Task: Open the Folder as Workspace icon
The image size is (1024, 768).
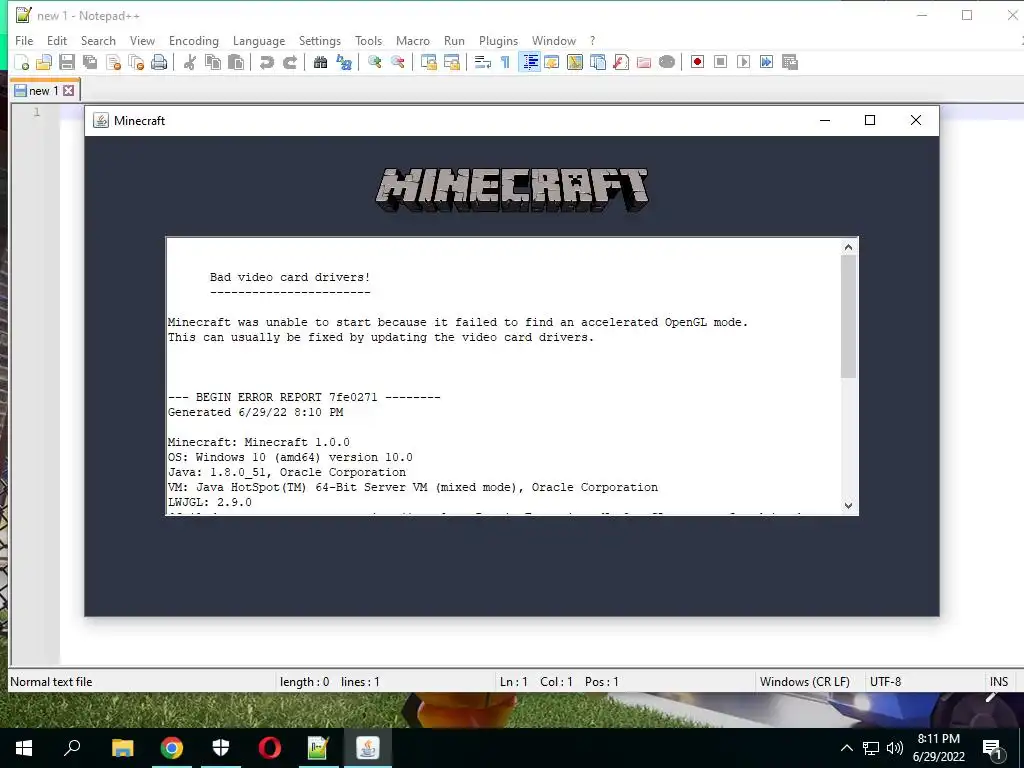Action: (x=644, y=62)
